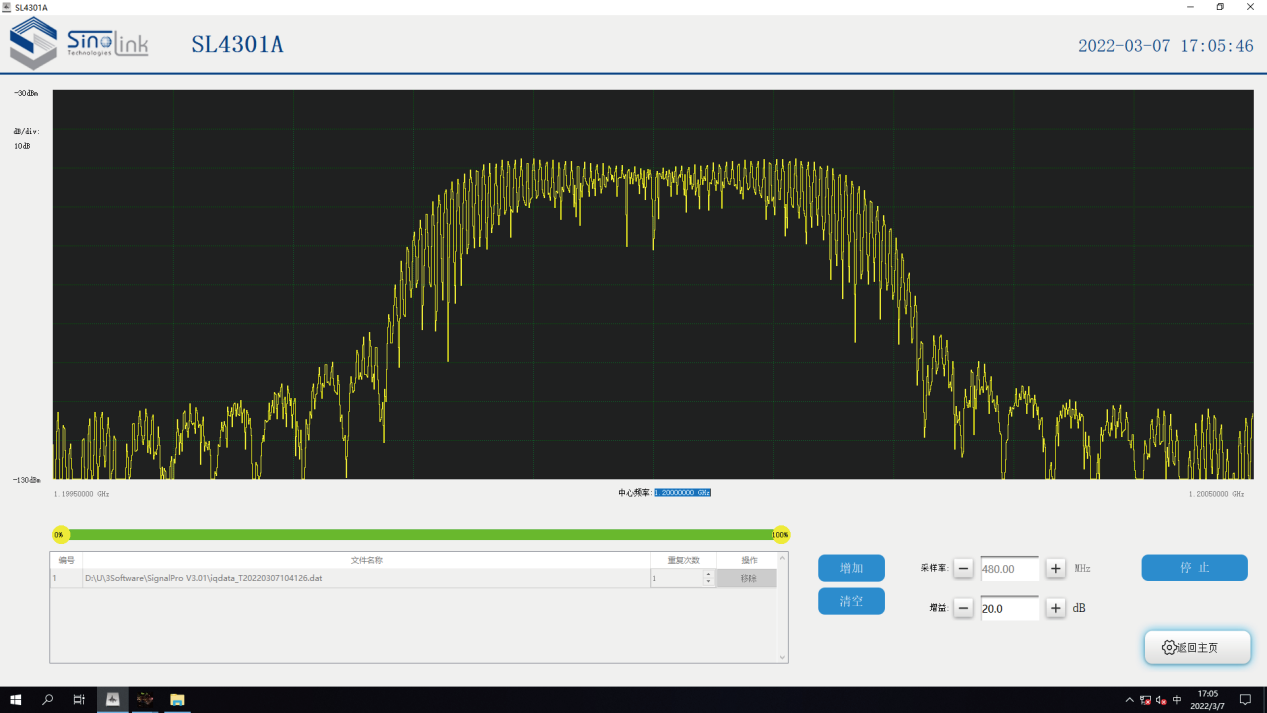Click the taskbar clock showing 17:05
The image size is (1267, 713).
[x=1208, y=699]
